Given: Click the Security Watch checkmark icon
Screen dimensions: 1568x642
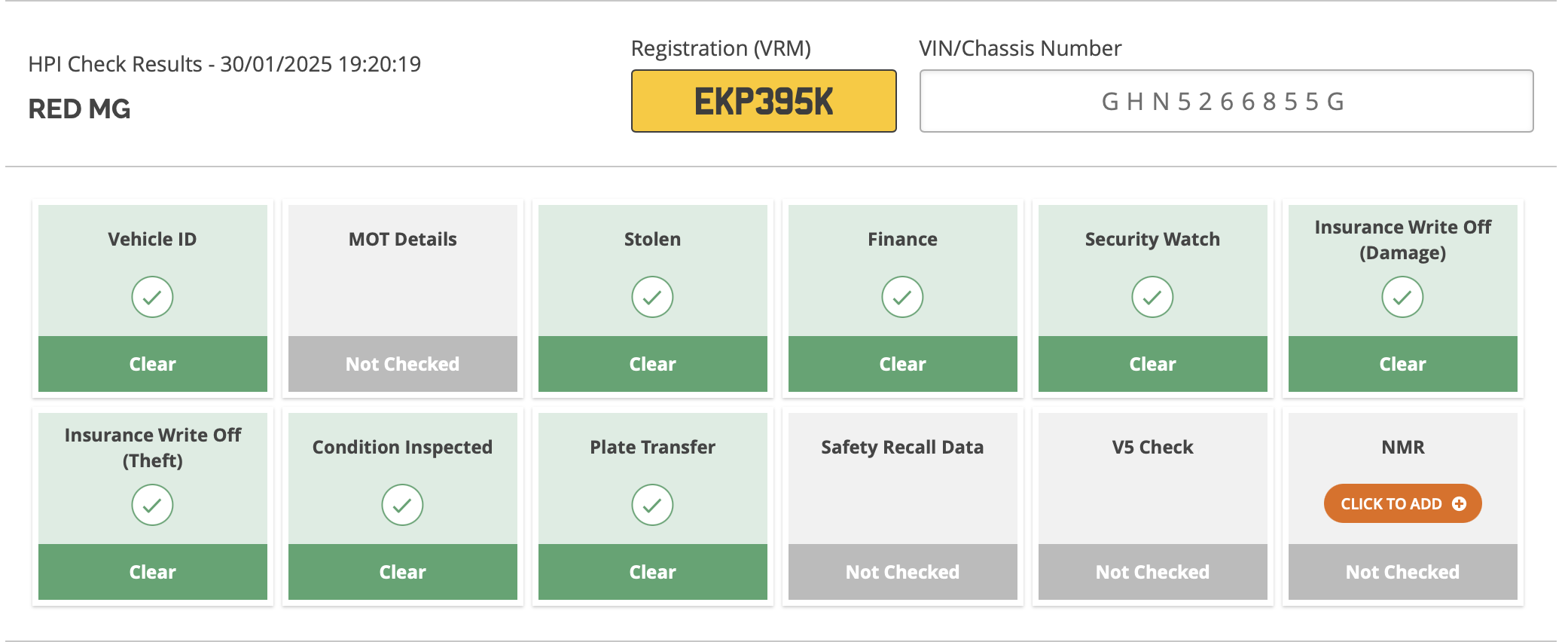Looking at the screenshot, I should click(x=1152, y=297).
